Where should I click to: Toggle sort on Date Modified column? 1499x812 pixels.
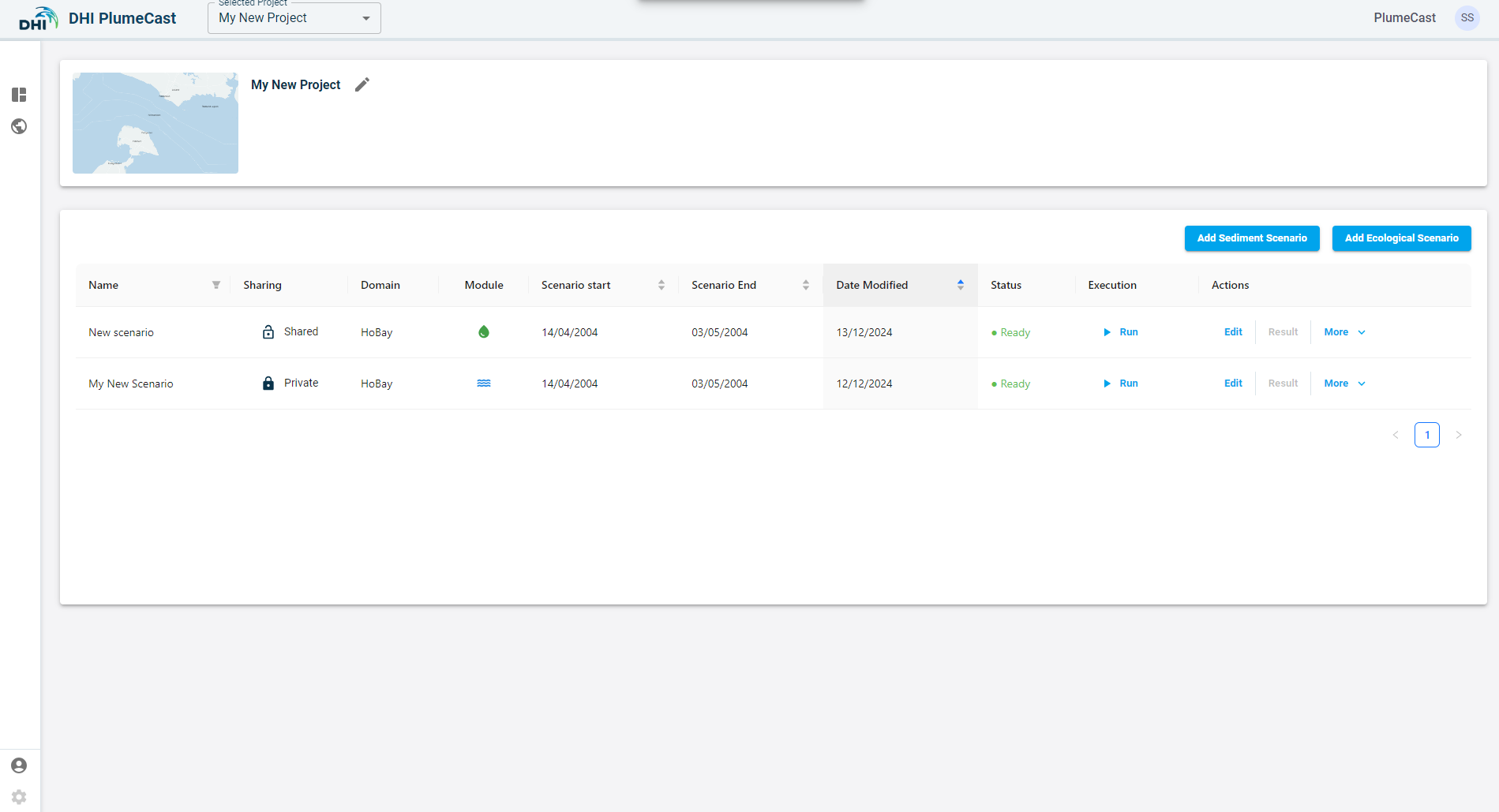pyautogui.click(x=960, y=285)
